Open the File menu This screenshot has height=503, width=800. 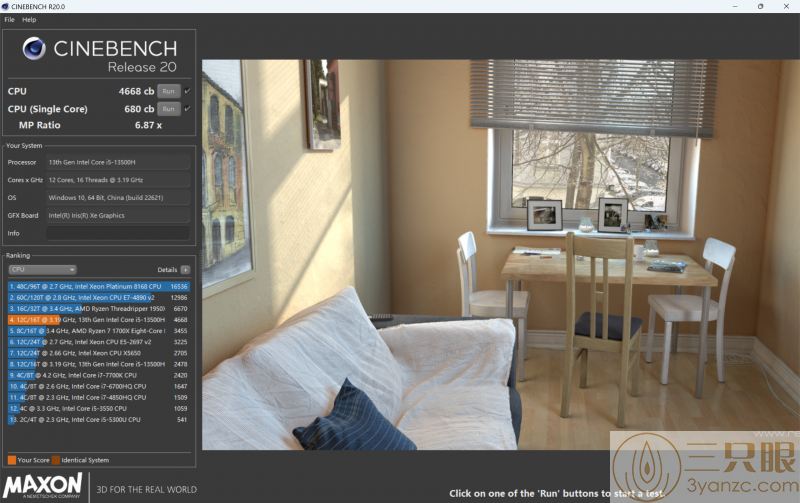[9, 19]
